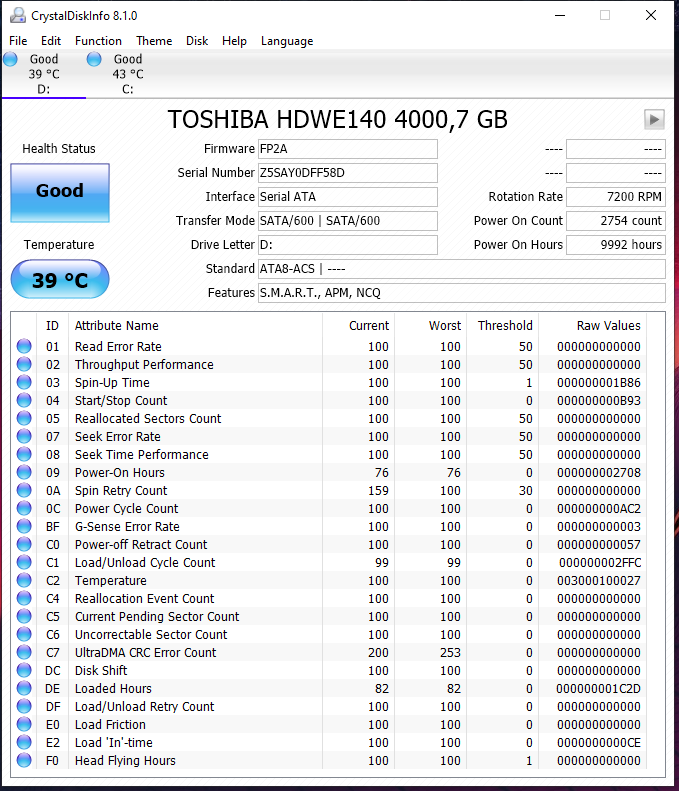Click the next disk arrow button

pyautogui.click(x=654, y=120)
